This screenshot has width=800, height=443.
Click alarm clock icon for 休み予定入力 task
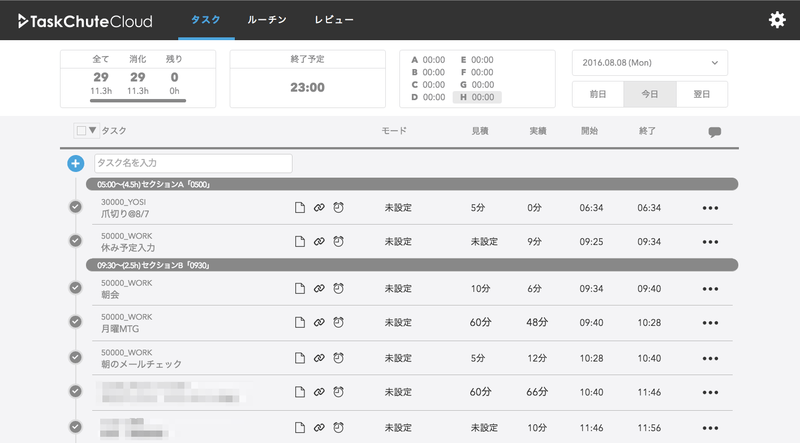click(338, 241)
